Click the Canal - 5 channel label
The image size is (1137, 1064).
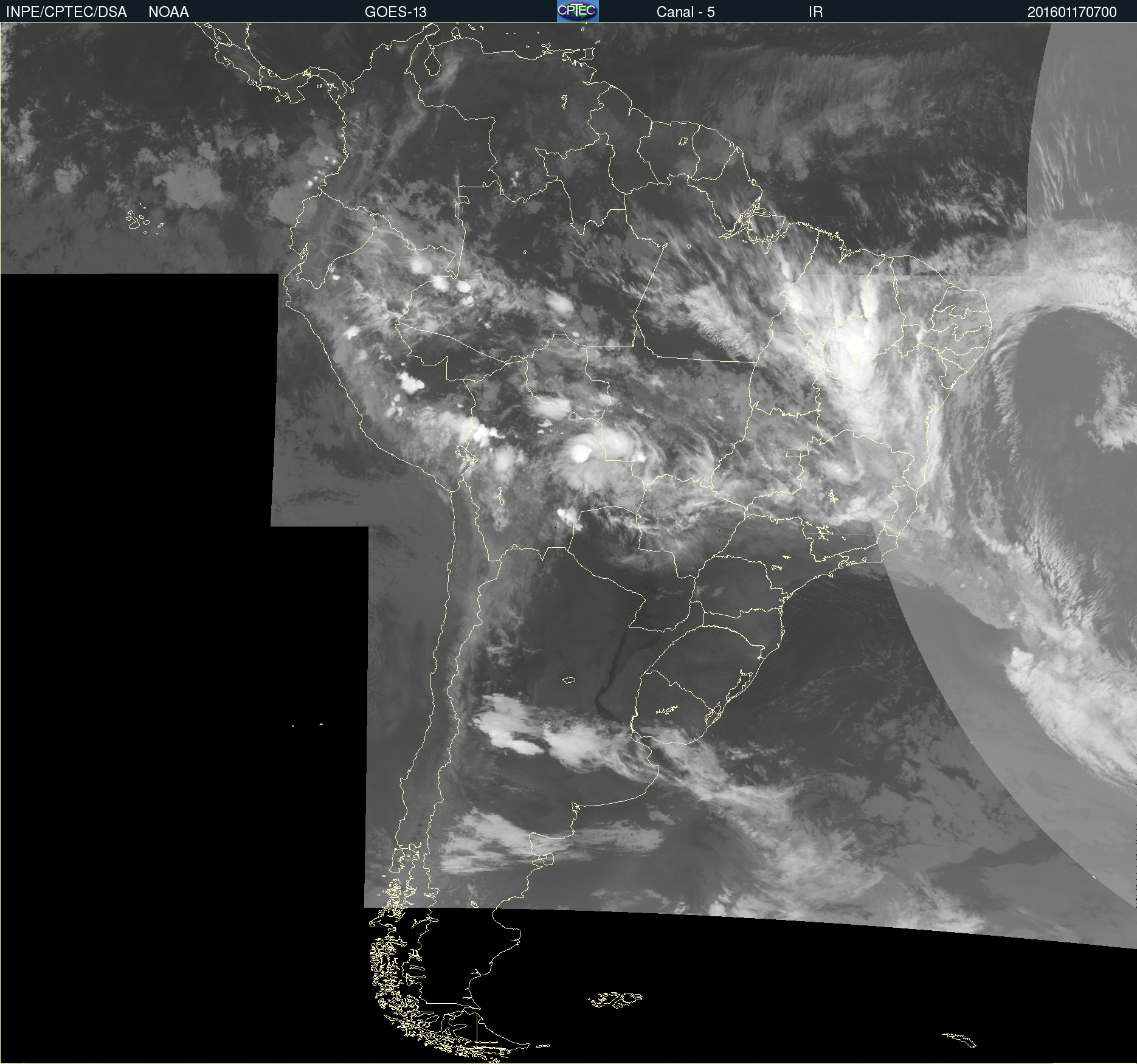(x=685, y=12)
